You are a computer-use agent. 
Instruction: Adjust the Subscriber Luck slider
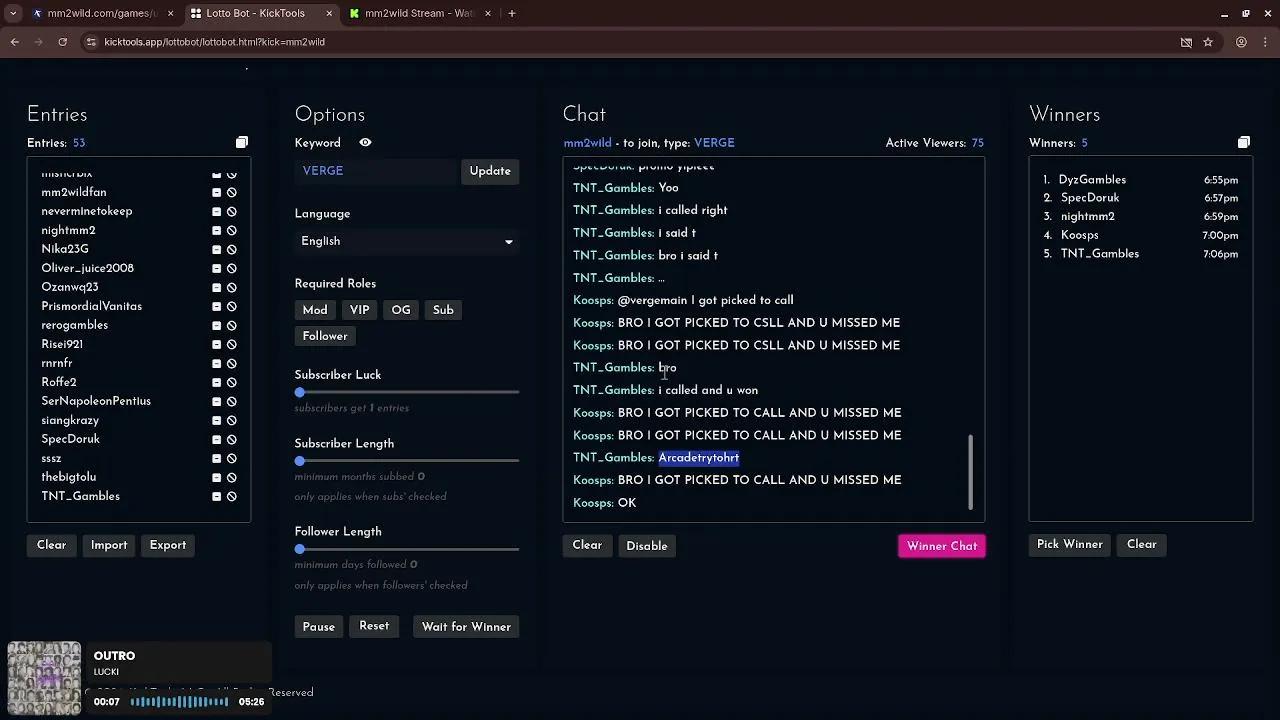[x=407, y=392]
